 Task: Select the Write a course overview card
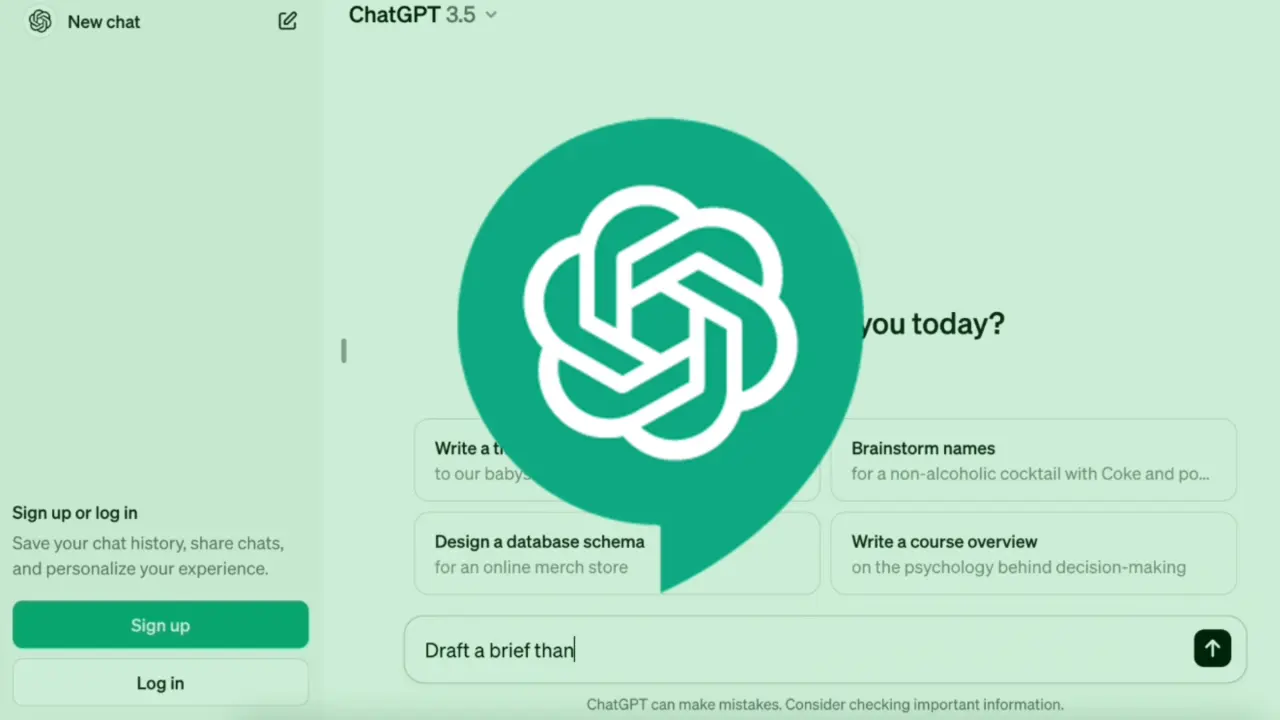1033,554
